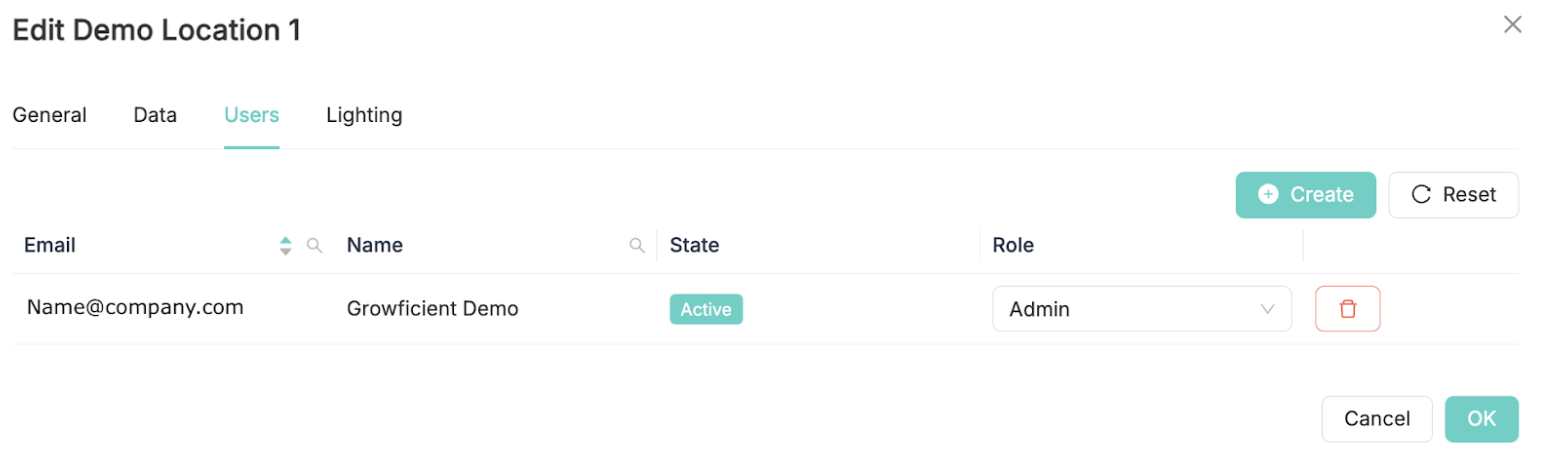1544x468 pixels.
Task: Click the red trash delete icon
Action: (1347, 309)
